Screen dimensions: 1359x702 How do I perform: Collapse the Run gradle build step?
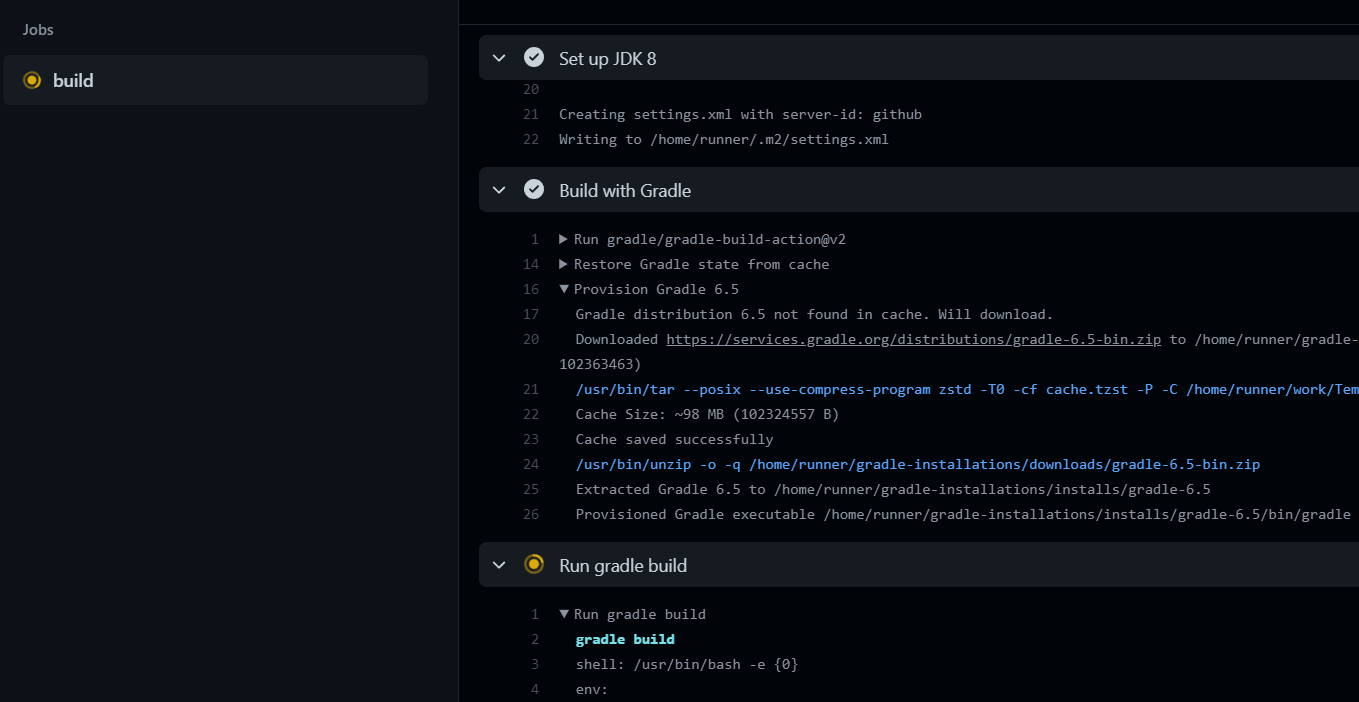(x=499, y=564)
